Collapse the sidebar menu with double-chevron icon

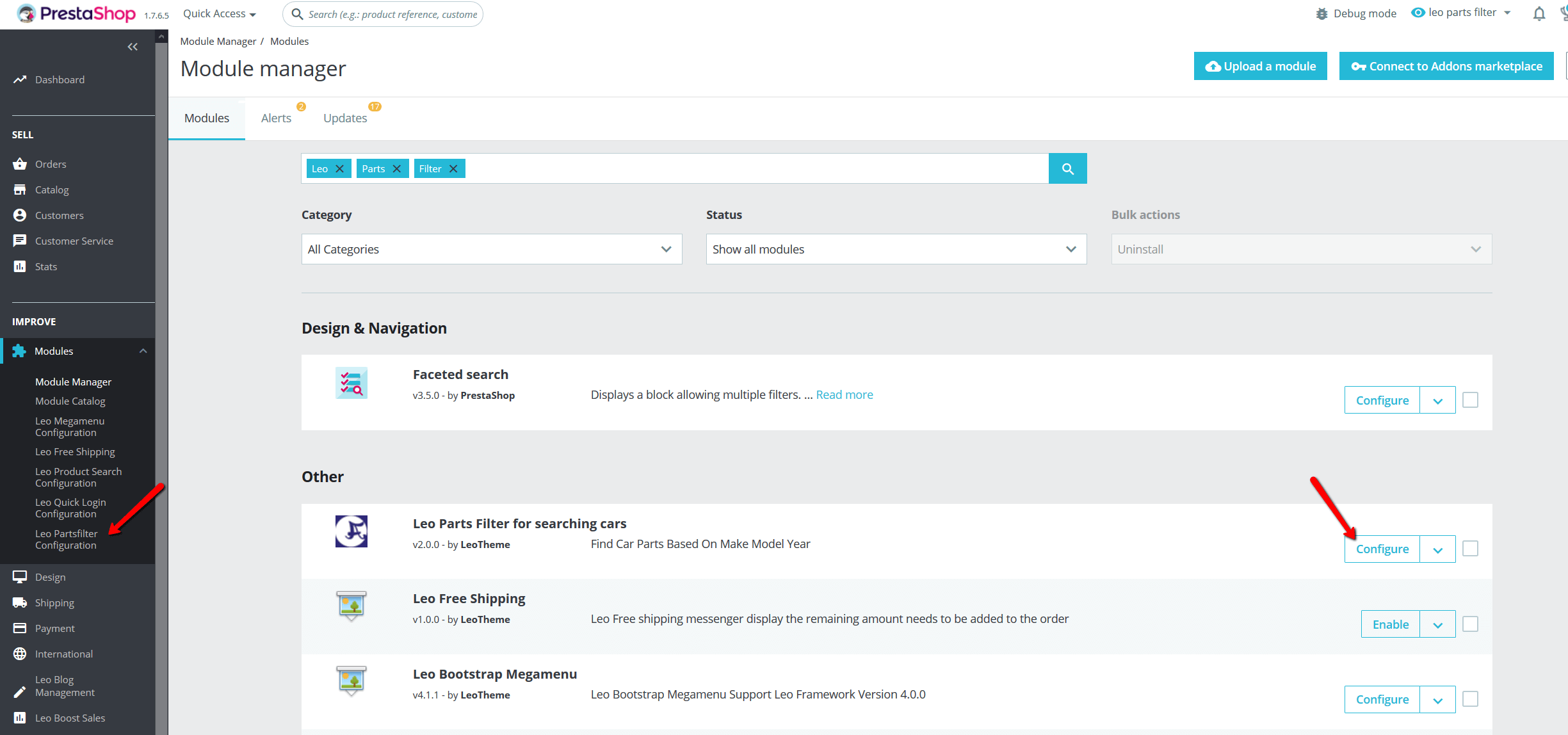click(x=133, y=47)
